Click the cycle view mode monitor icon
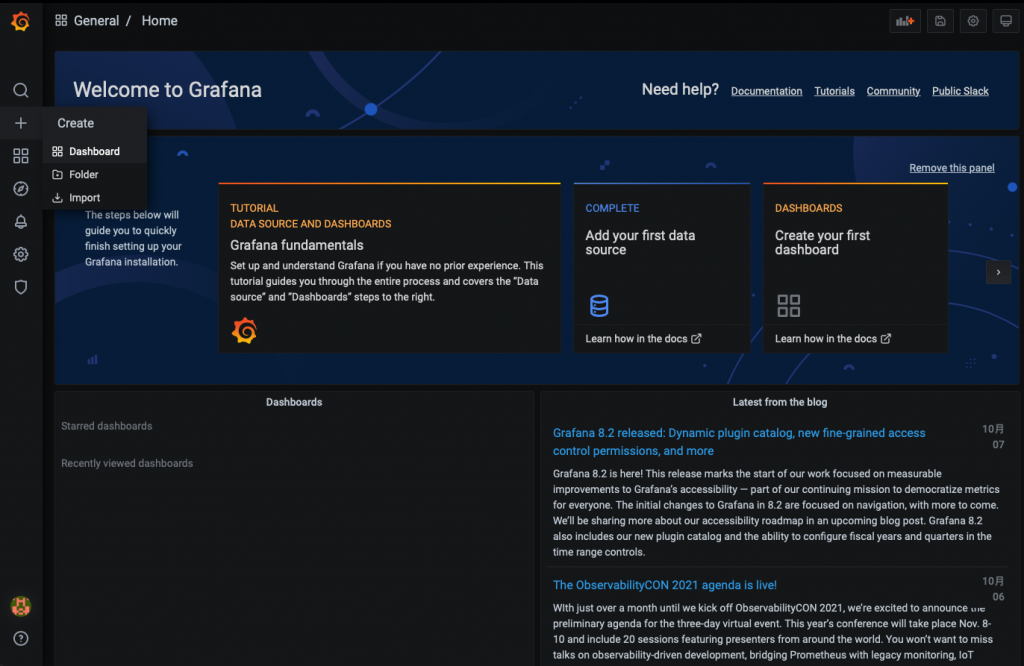1024x666 pixels. (x=1006, y=21)
